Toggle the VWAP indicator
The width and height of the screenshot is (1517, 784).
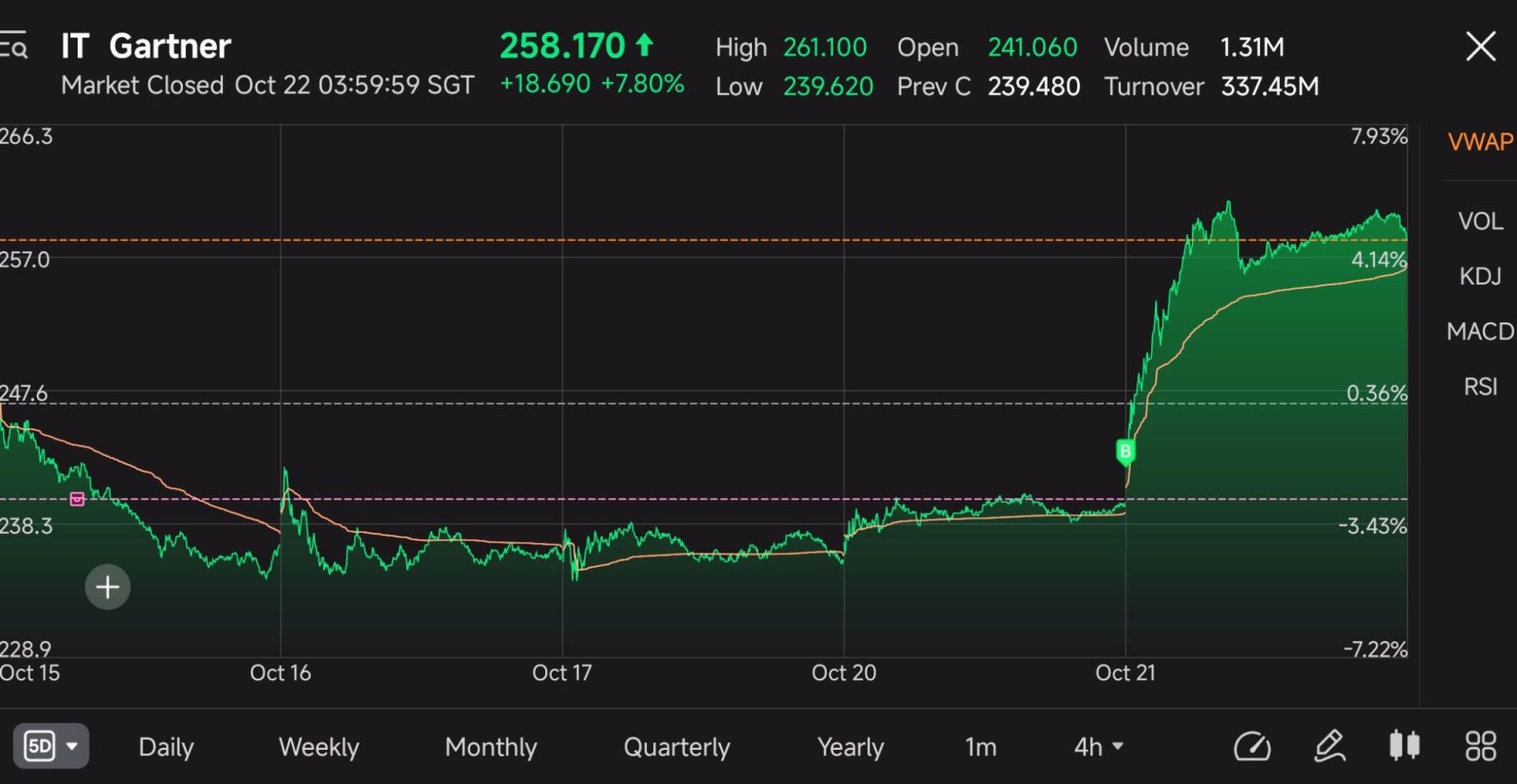(x=1480, y=142)
